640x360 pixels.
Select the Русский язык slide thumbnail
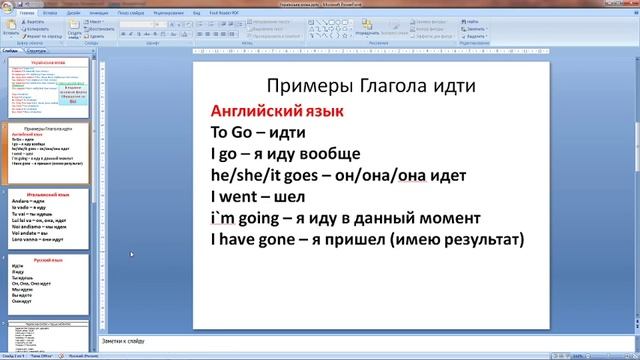click(48, 284)
